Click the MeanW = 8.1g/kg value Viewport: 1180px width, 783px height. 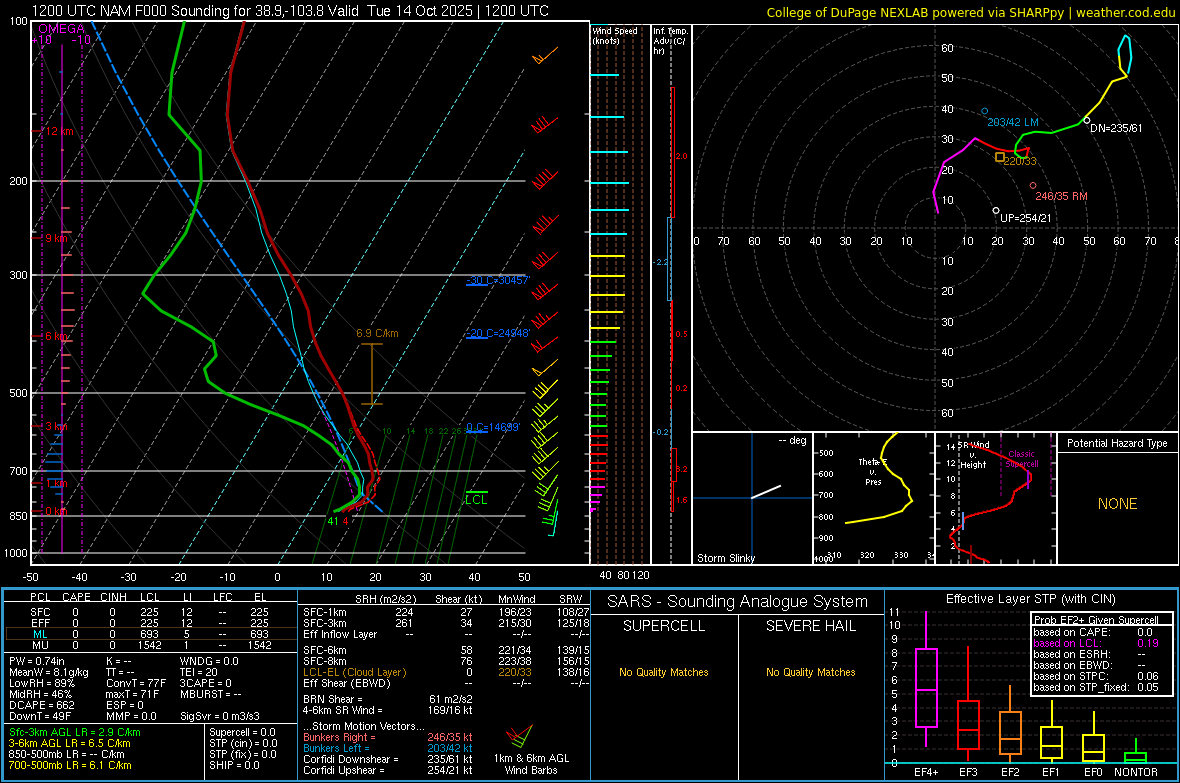tap(48, 672)
